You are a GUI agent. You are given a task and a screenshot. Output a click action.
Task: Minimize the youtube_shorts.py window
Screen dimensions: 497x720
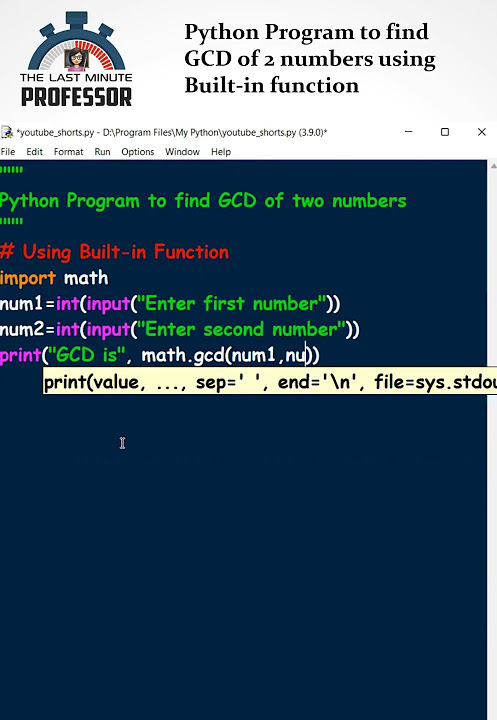(x=408, y=132)
